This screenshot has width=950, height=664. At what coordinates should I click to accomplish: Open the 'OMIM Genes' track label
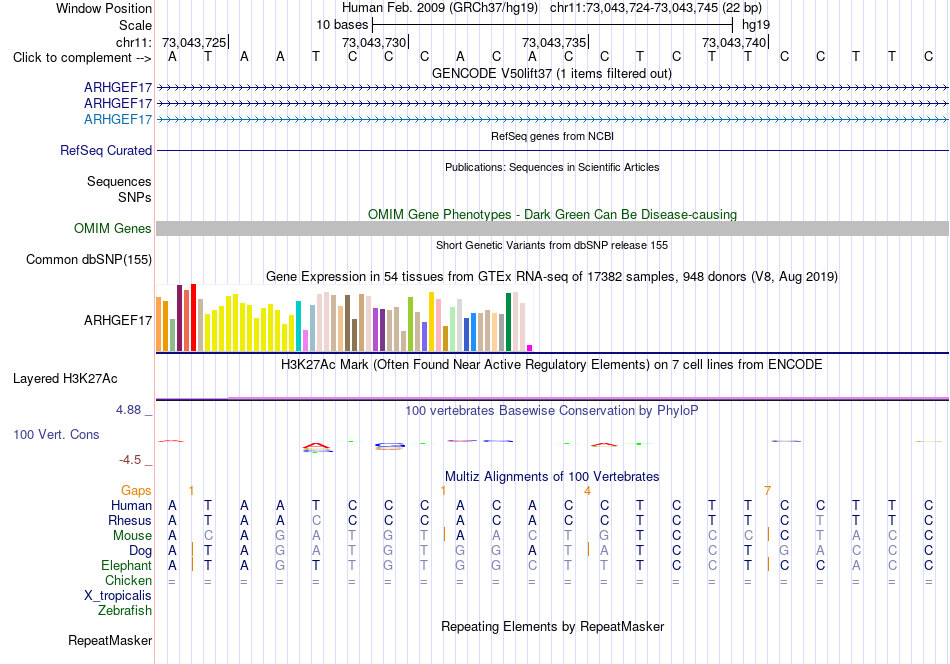pyautogui.click(x=112, y=228)
